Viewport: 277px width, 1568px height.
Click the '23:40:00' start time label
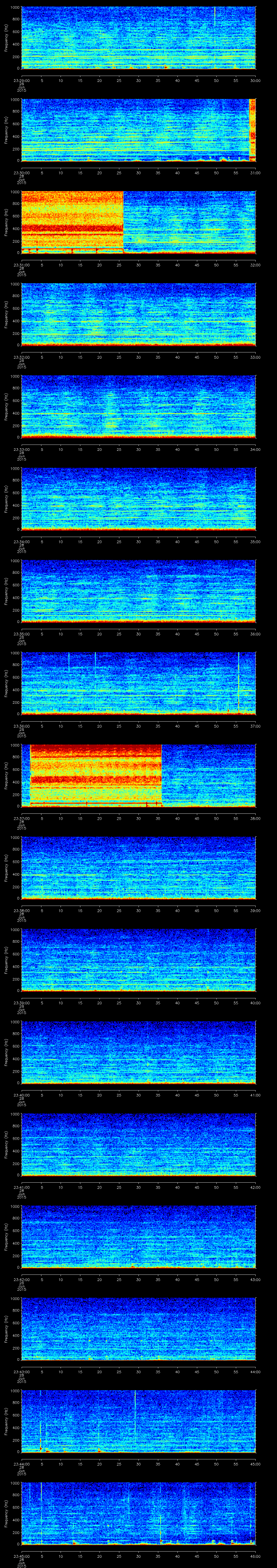pos(21,1095)
